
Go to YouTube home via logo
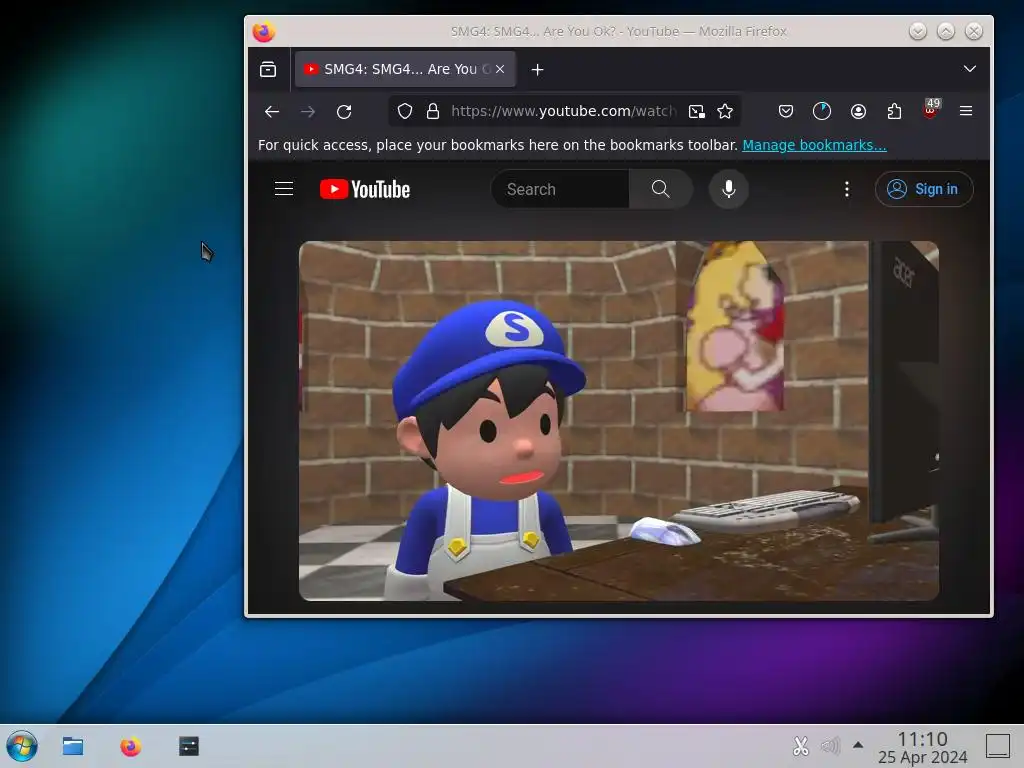pos(365,189)
